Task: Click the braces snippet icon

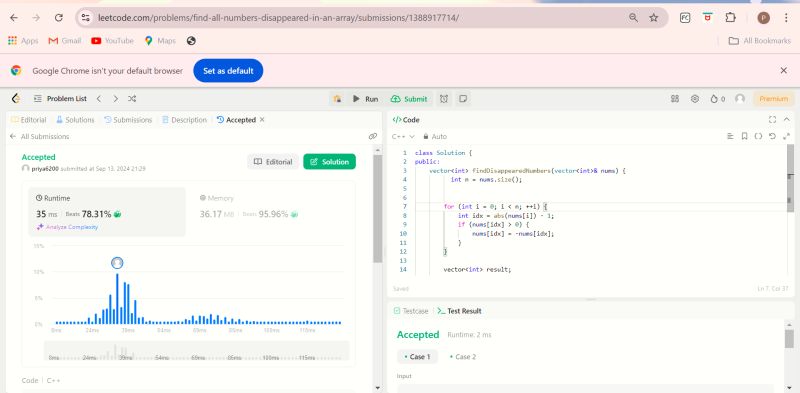Action: 758,136
